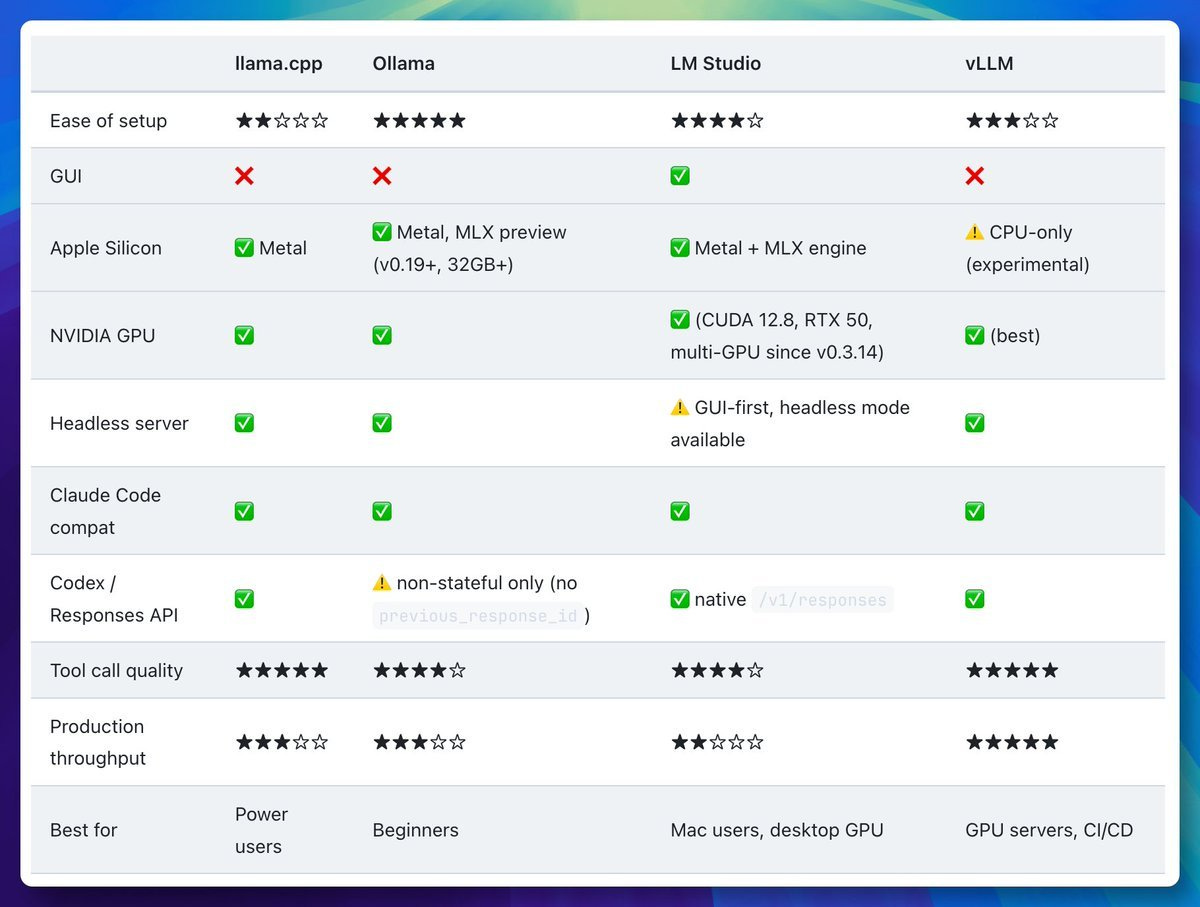Click llama.cpp Tool call quality stars

(282, 670)
